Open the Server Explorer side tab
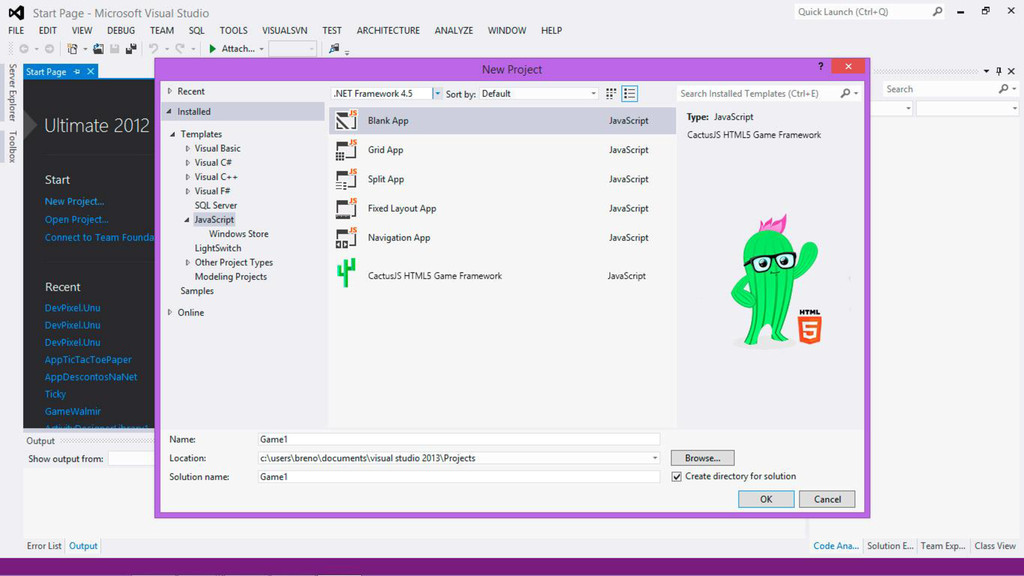The width and height of the screenshot is (1024, 576). click(12, 92)
